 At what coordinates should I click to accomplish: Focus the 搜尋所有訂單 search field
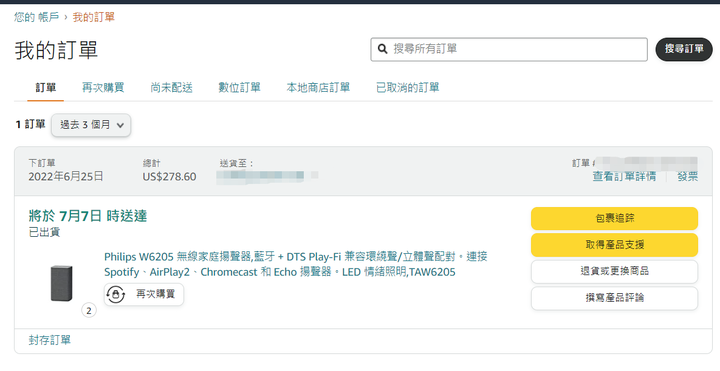[x=509, y=49]
